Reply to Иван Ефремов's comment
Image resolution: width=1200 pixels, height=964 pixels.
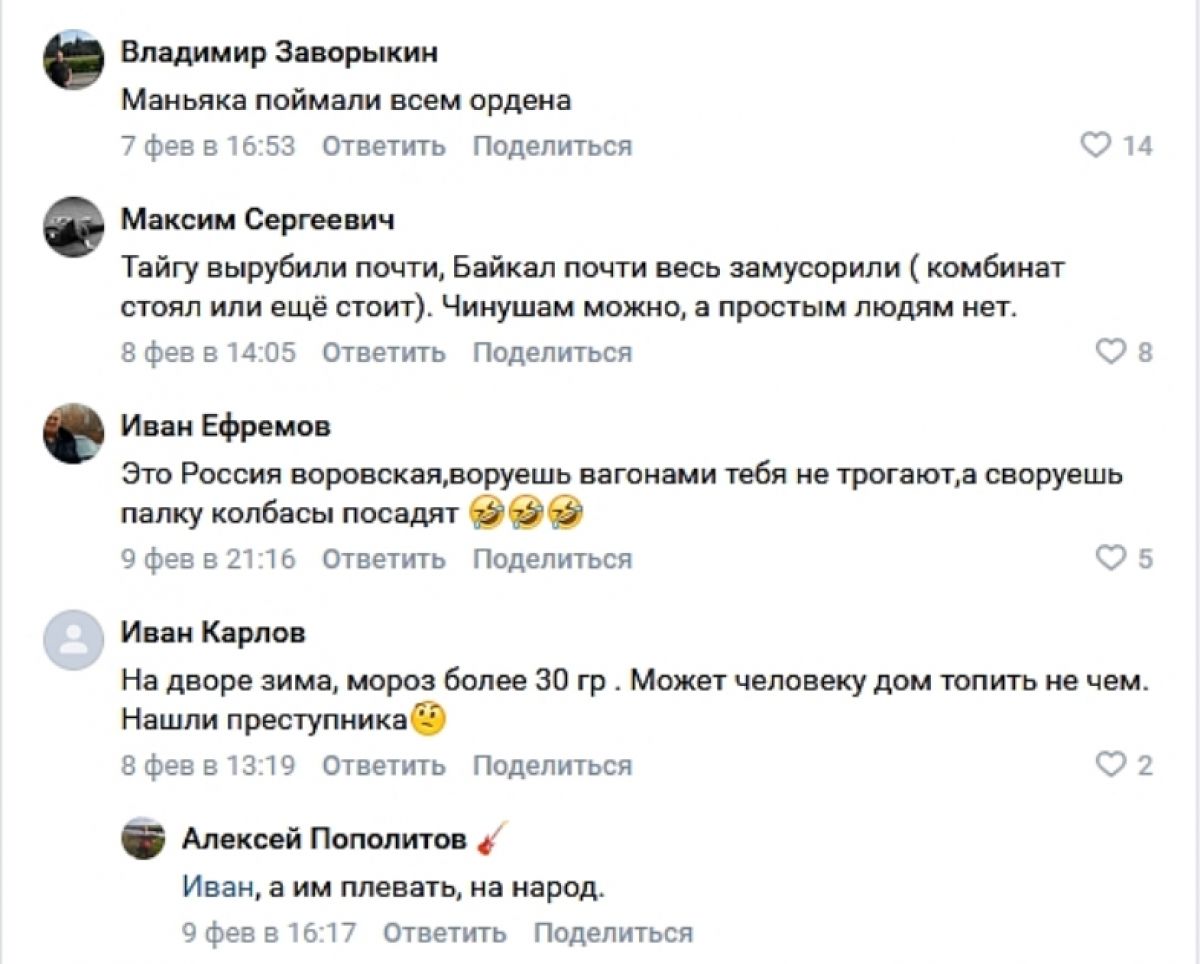click(384, 558)
